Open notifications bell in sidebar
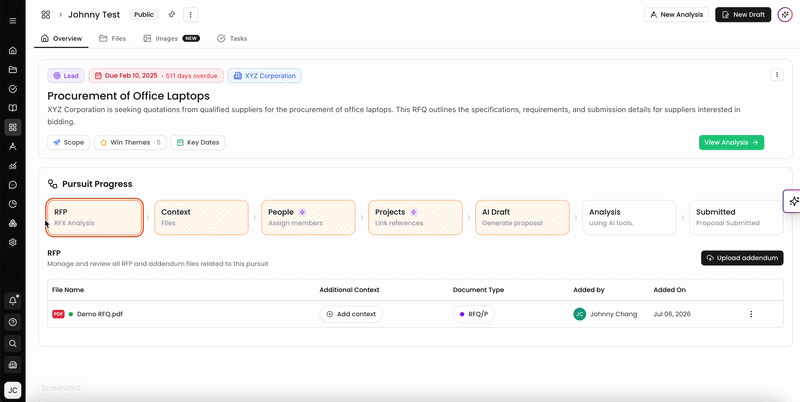Viewport: 800px width, 402px height. point(13,300)
